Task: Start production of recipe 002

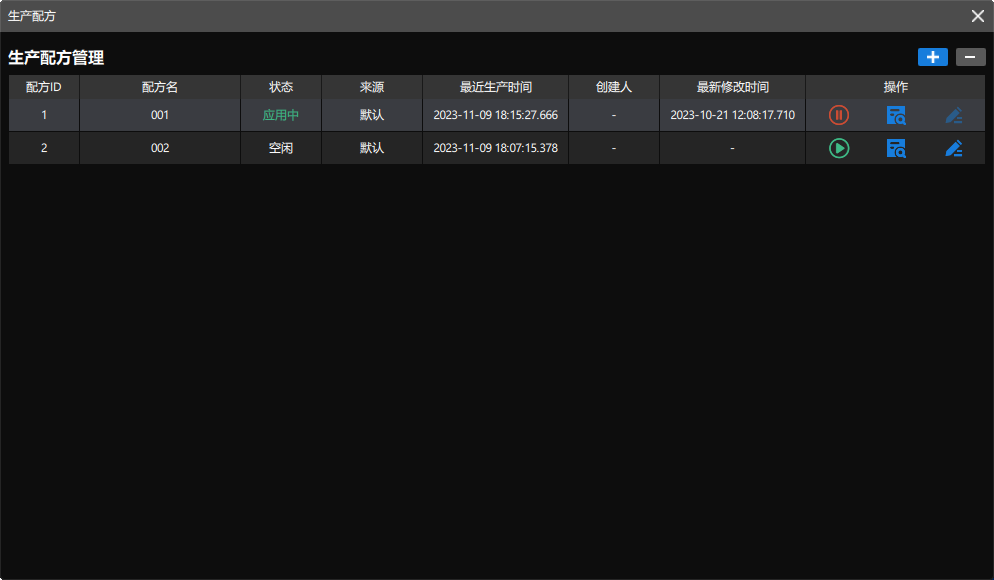Action: 837,148
